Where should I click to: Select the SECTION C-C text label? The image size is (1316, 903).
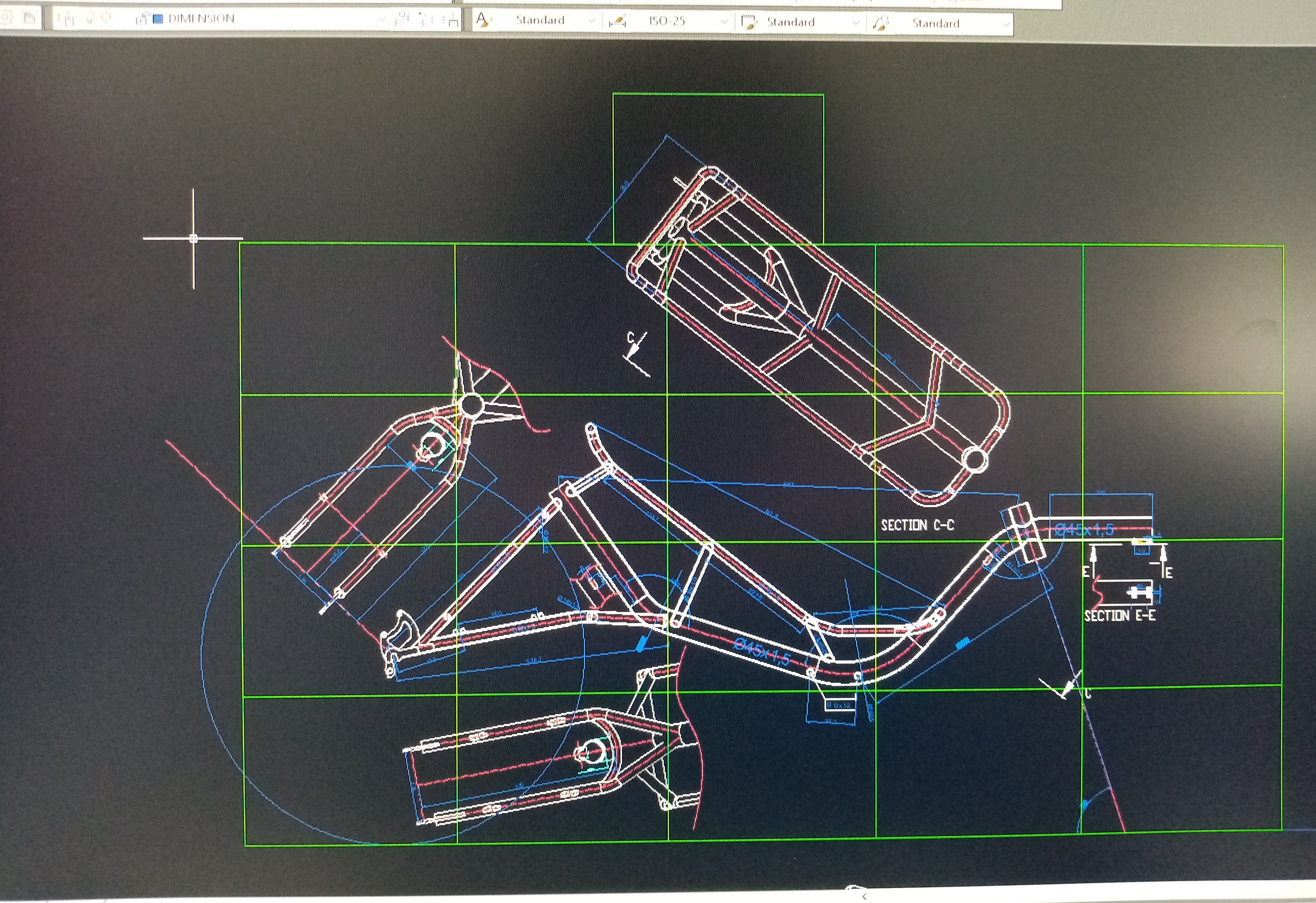[x=917, y=525]
